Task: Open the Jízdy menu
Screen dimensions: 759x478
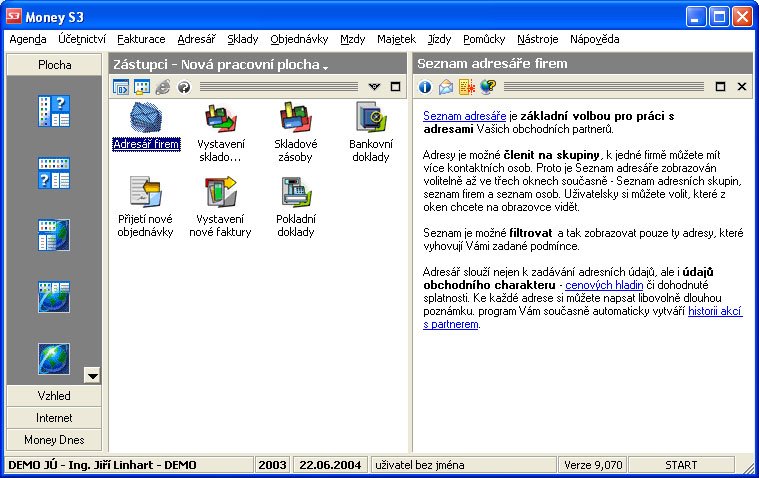Action: coord(439,39)
